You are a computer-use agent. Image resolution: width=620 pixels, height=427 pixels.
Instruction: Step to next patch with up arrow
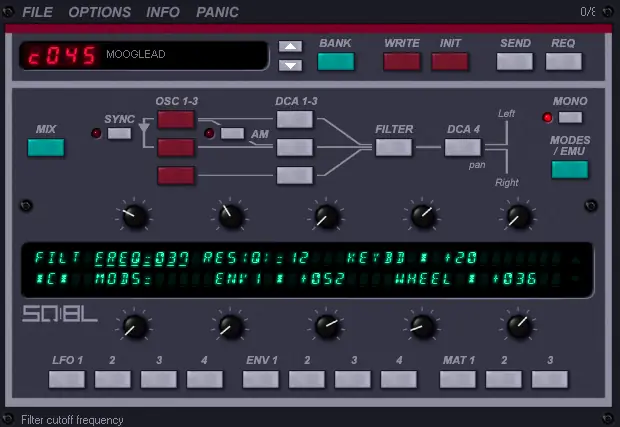coord(290,46)
